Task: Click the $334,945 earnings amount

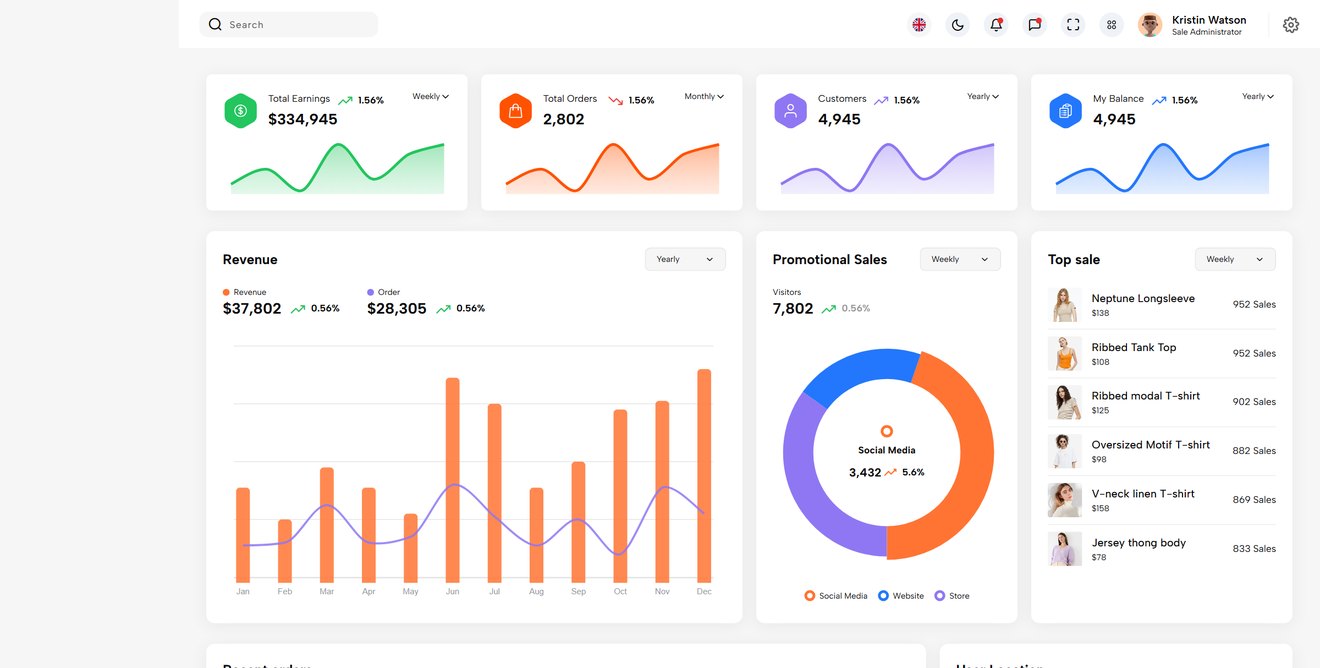Action: (x=303, y=119)
